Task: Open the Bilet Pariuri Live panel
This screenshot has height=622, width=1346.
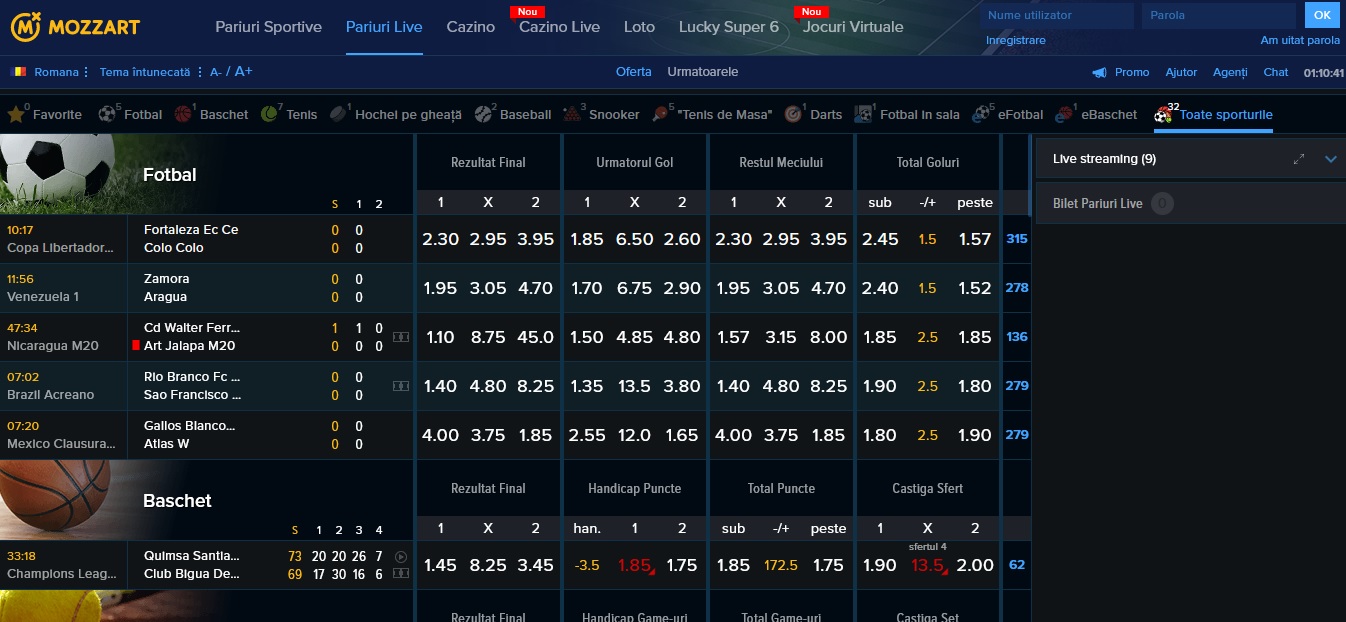Action: [x=1190, y=203]
